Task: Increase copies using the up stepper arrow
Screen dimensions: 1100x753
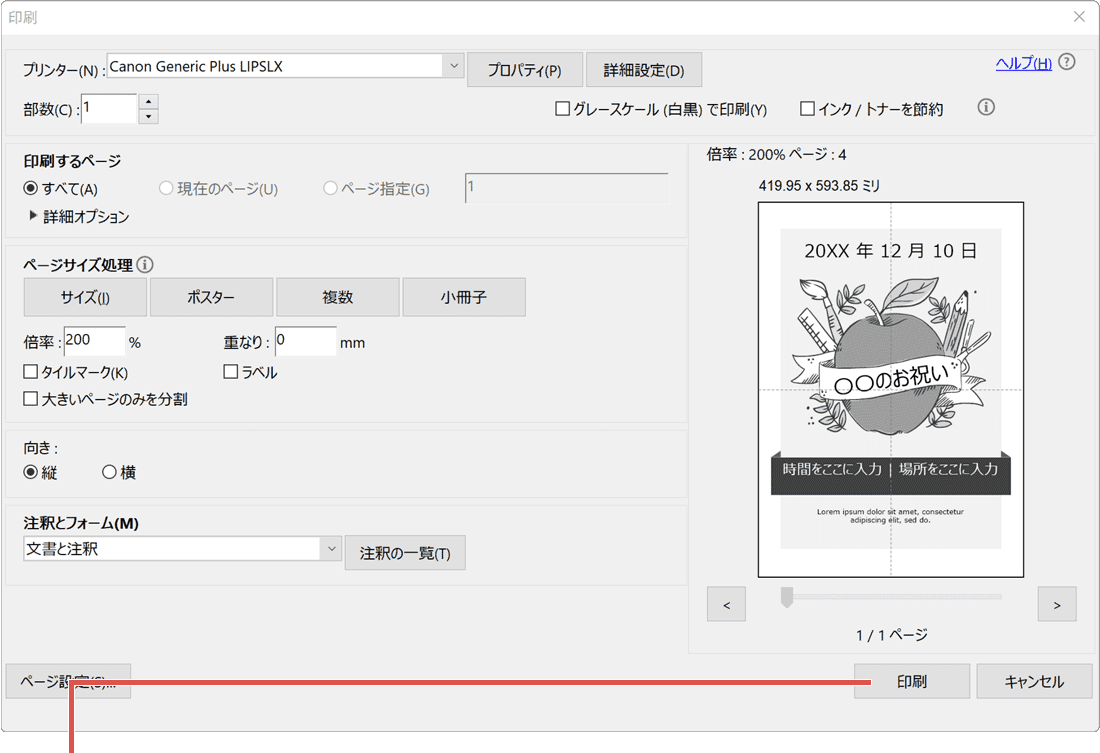Action: coord(148,100)
